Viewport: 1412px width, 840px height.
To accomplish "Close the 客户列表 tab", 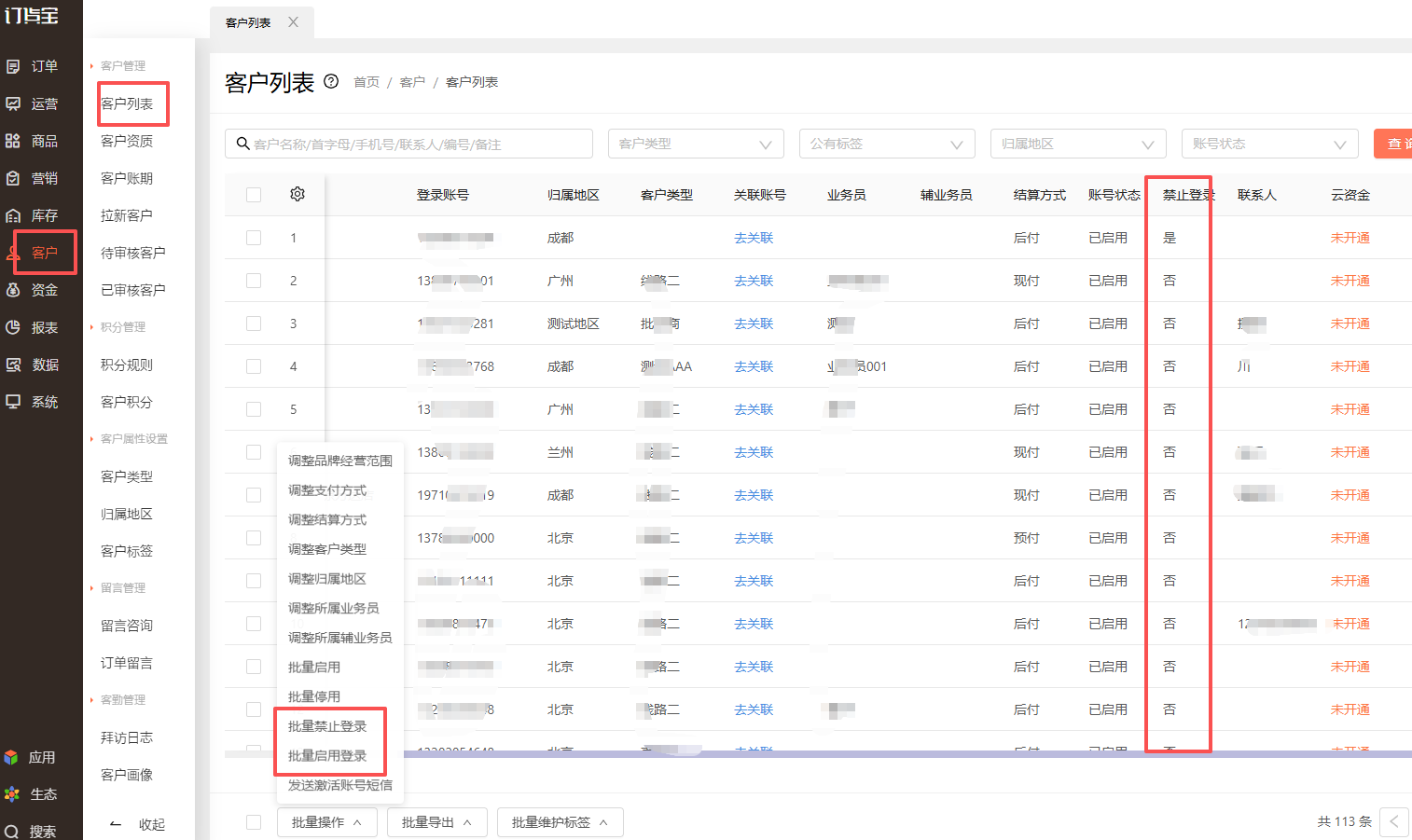I will click(293, 22).
